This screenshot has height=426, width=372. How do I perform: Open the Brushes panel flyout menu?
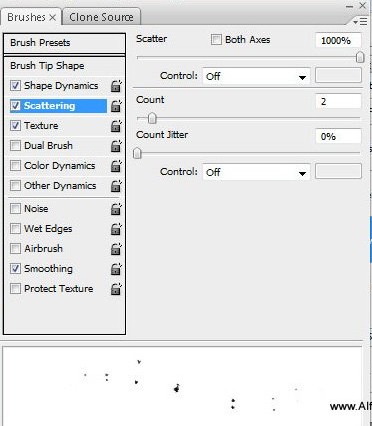pyautogui.click(x=360, y=22)
